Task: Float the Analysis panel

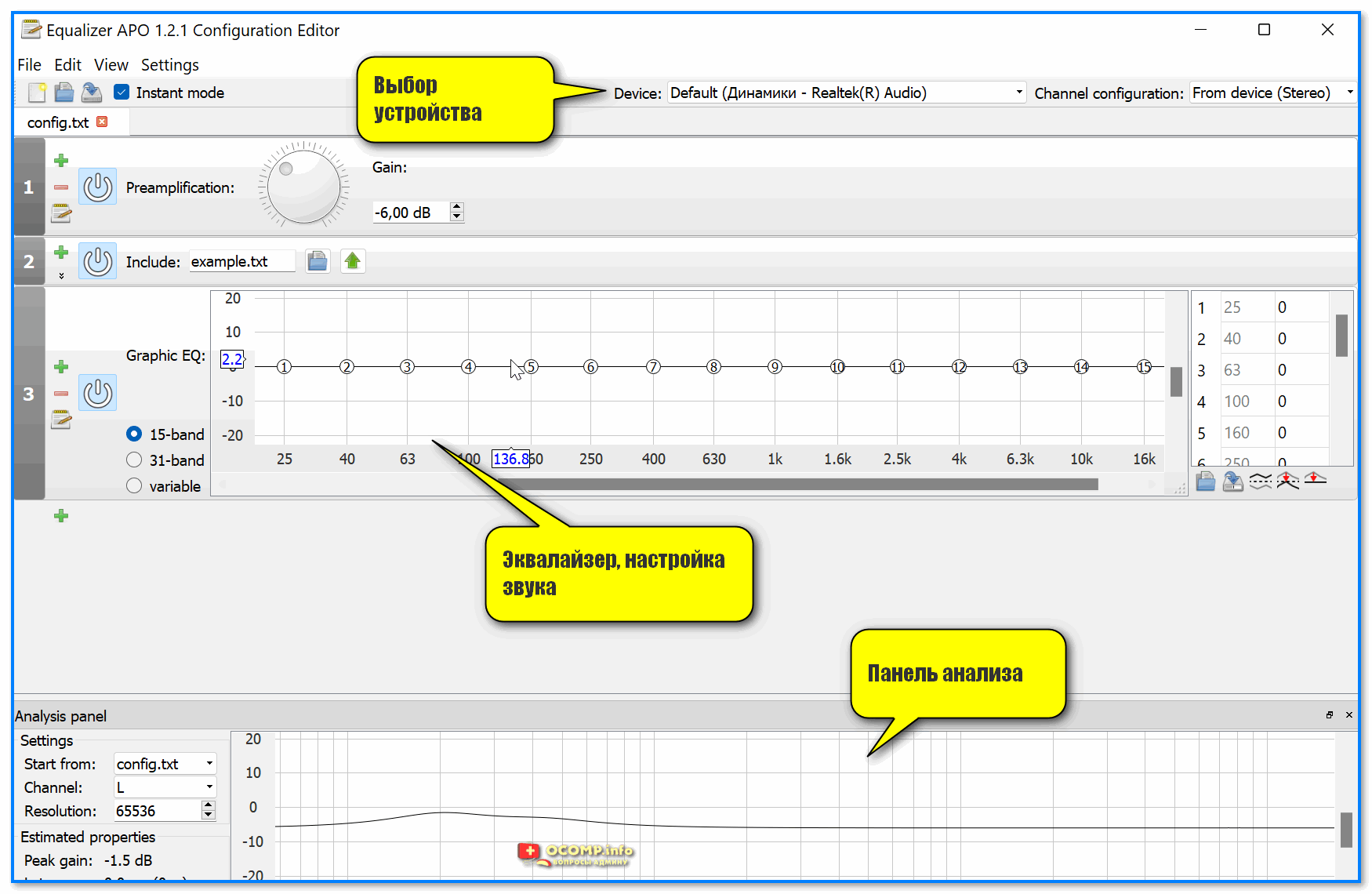Action: 1330,714
